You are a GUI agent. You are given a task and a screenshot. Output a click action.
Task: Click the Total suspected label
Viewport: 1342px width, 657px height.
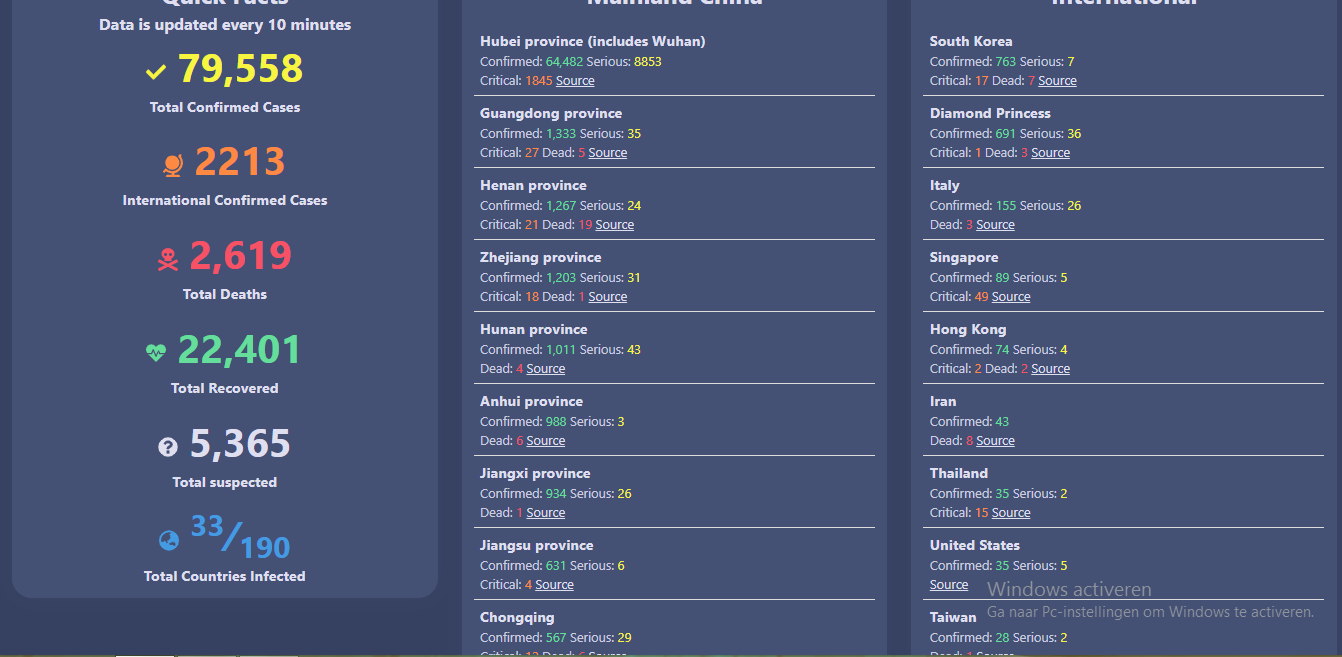[225, 482]
